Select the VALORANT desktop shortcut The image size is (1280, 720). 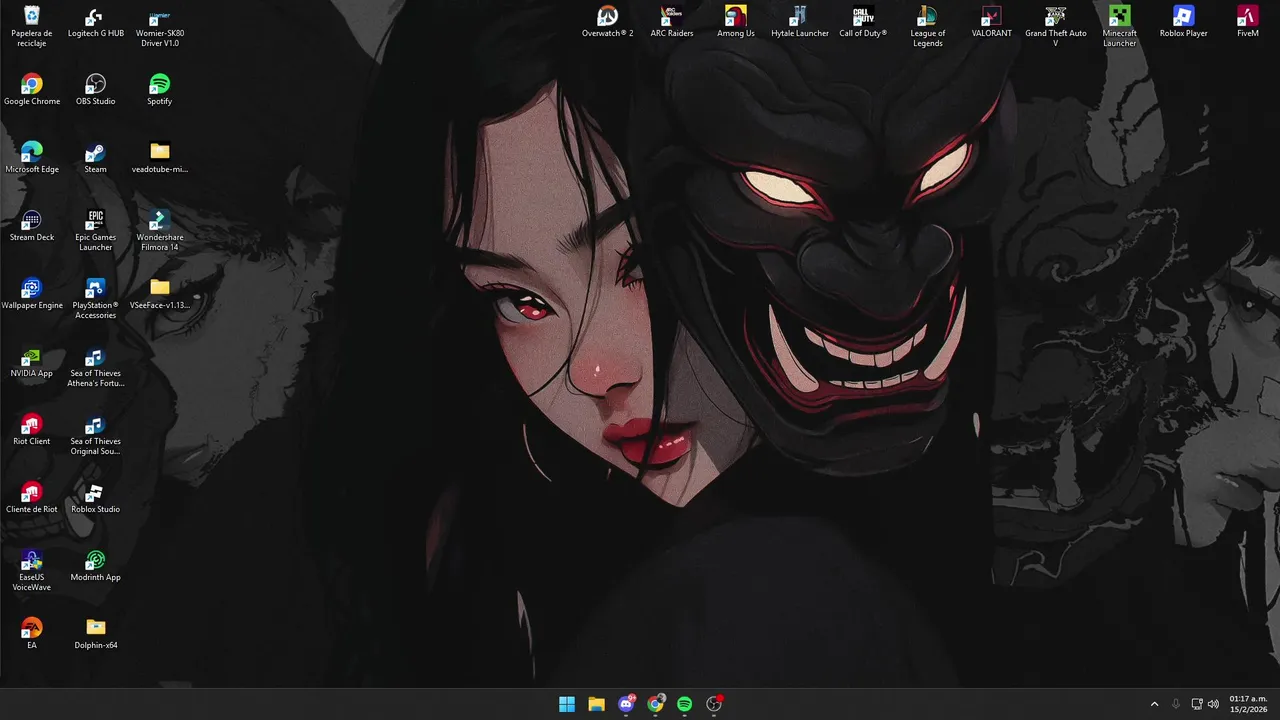click(992, 22)
